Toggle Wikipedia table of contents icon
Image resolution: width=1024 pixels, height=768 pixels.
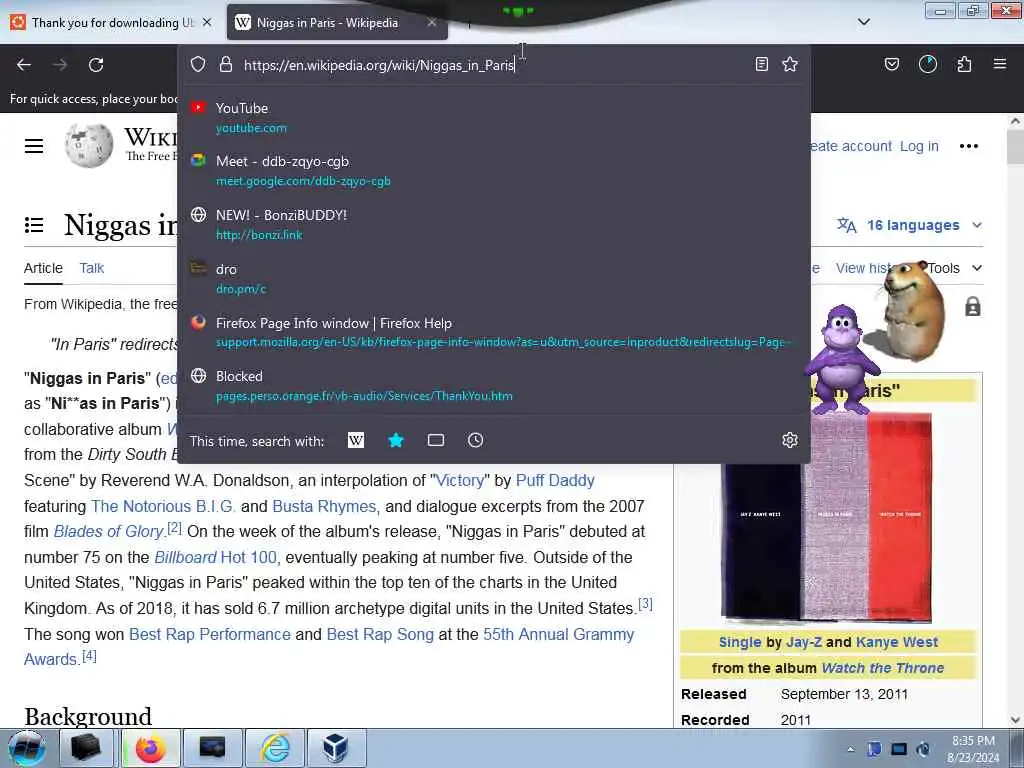tap(34, 225)
